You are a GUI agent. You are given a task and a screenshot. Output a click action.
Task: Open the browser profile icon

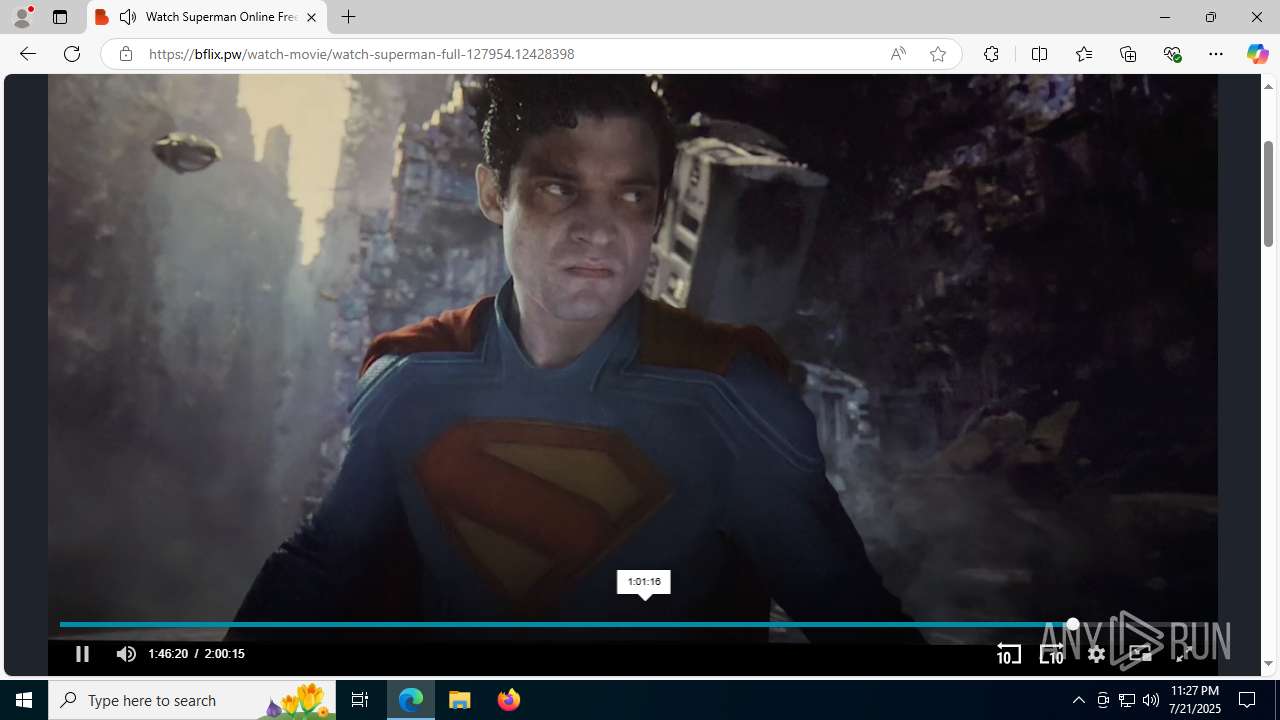(x=22, y=17)
